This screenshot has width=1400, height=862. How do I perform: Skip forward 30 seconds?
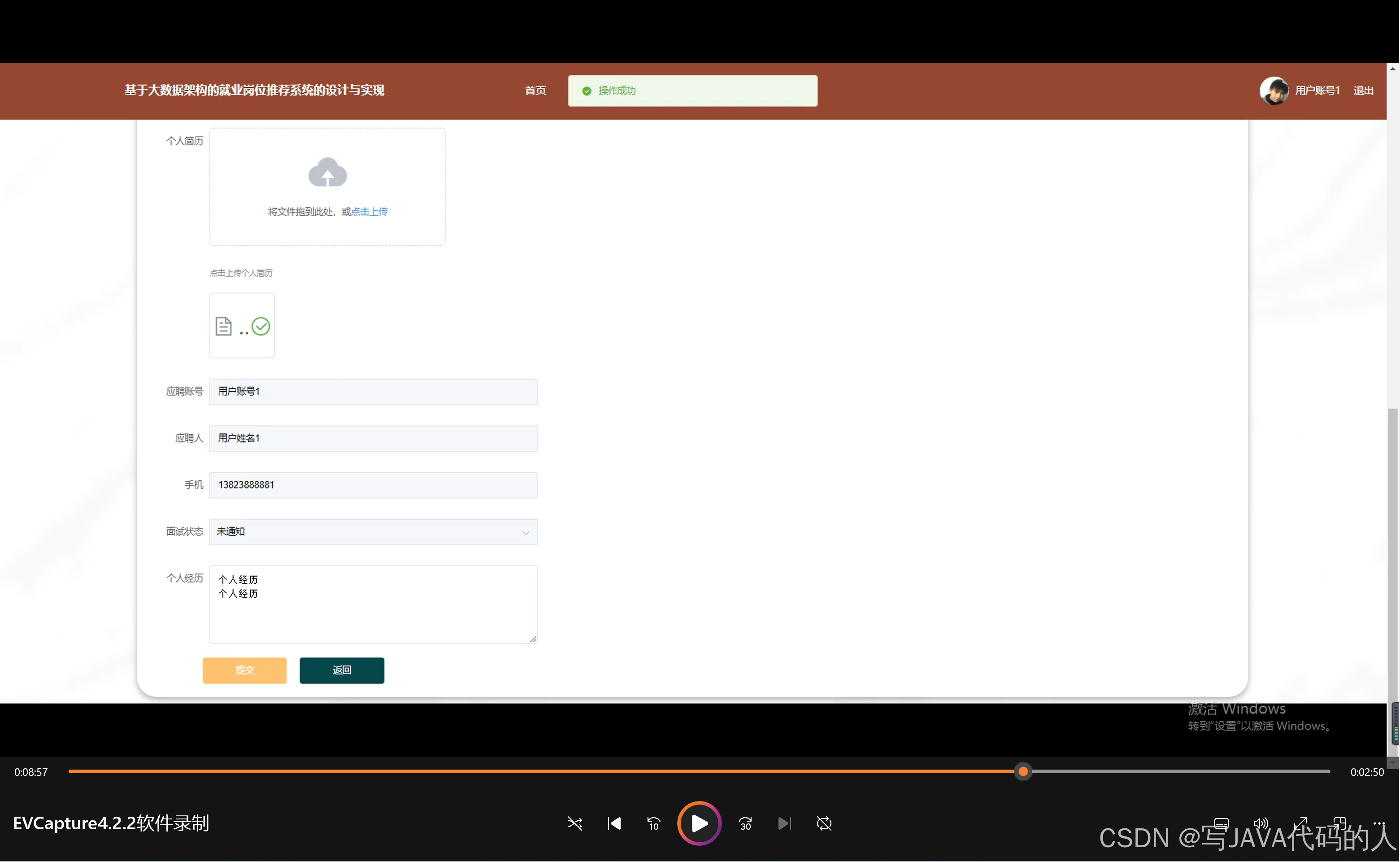click(x=745, y=823)
